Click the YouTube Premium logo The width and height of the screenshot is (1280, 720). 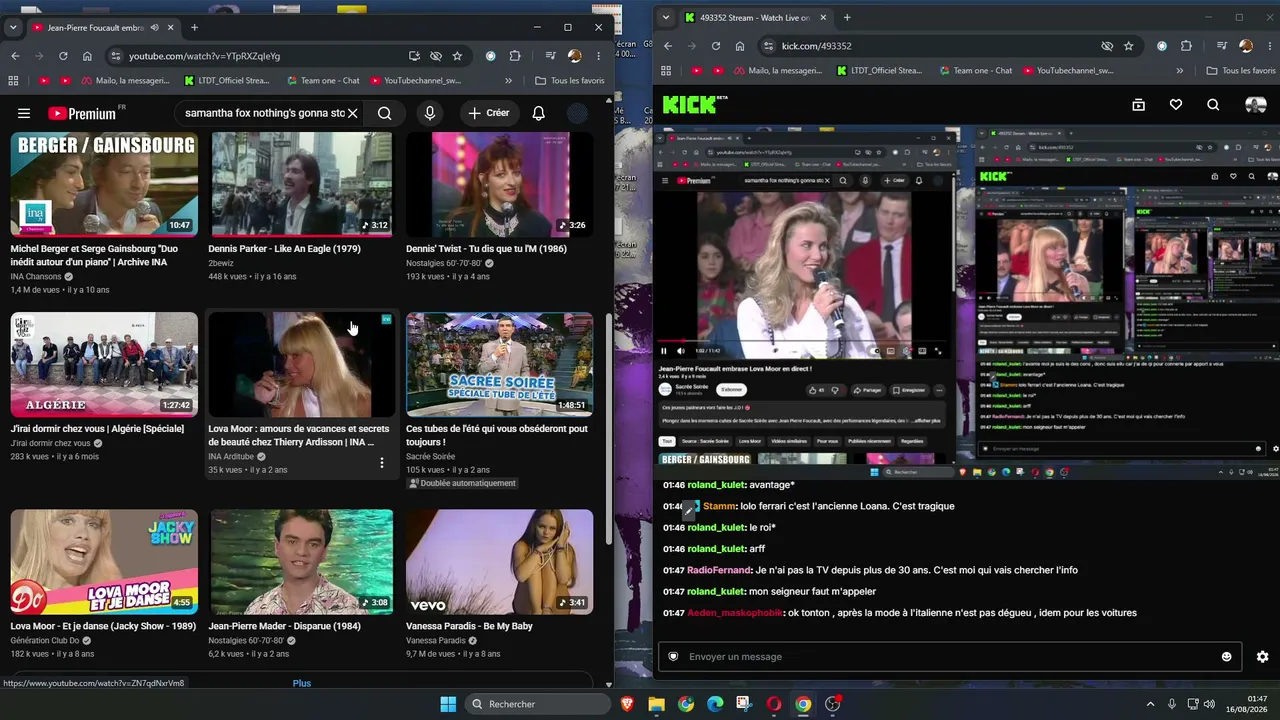(x=81, y=114)
